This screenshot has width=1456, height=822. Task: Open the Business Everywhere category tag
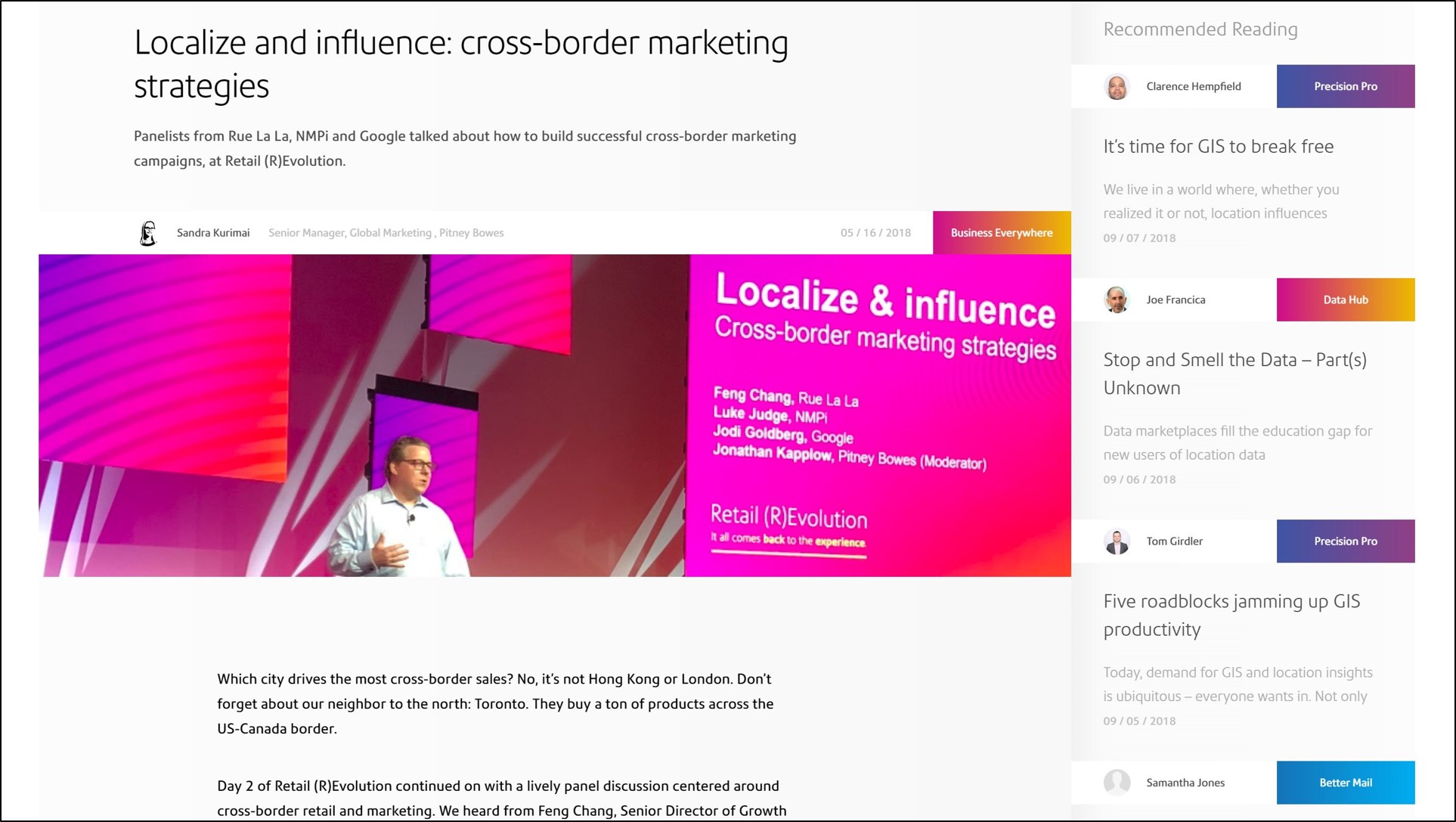(x=1002, y=233)
